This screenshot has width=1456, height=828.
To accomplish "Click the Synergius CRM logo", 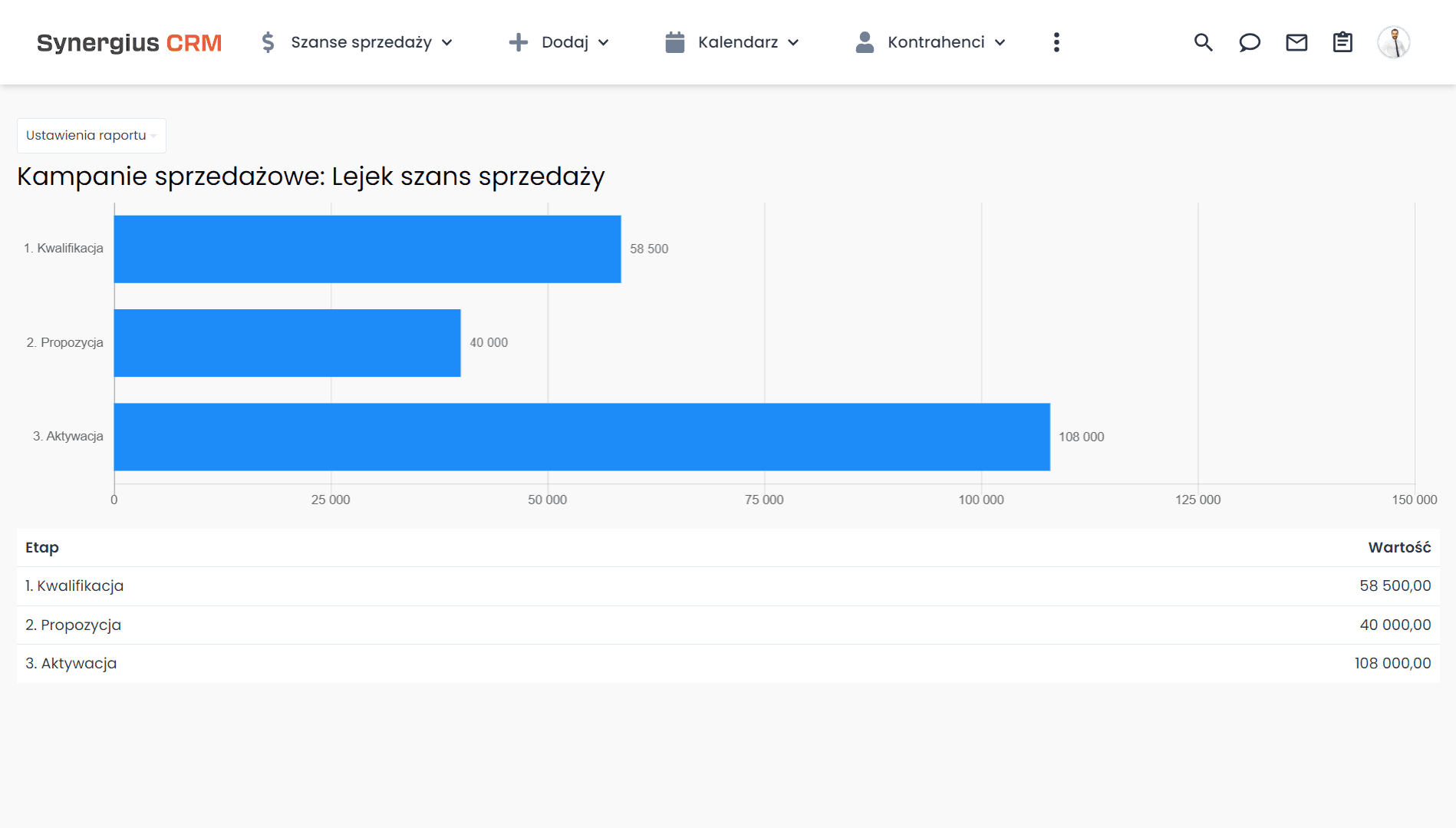I will point(129,42).
